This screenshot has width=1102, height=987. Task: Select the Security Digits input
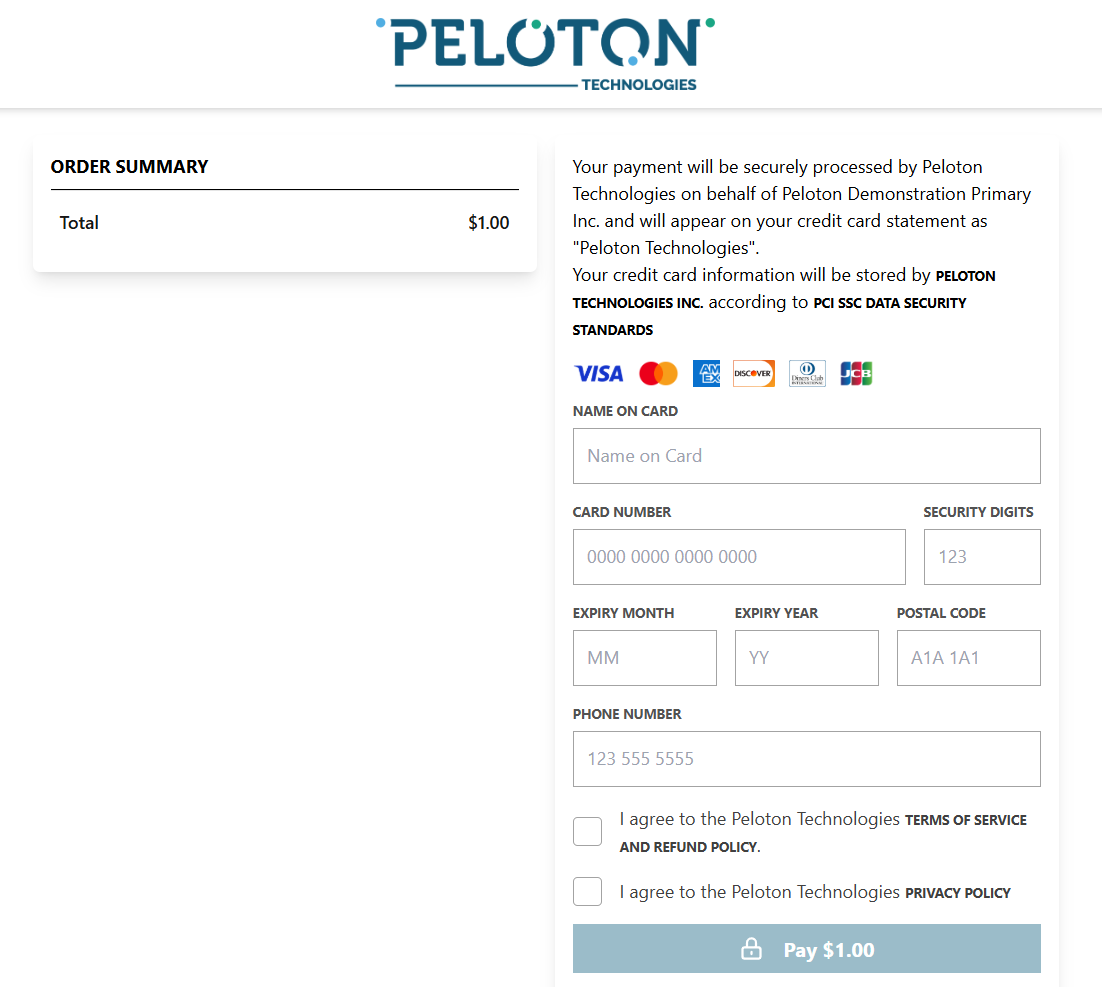[981, 557]
